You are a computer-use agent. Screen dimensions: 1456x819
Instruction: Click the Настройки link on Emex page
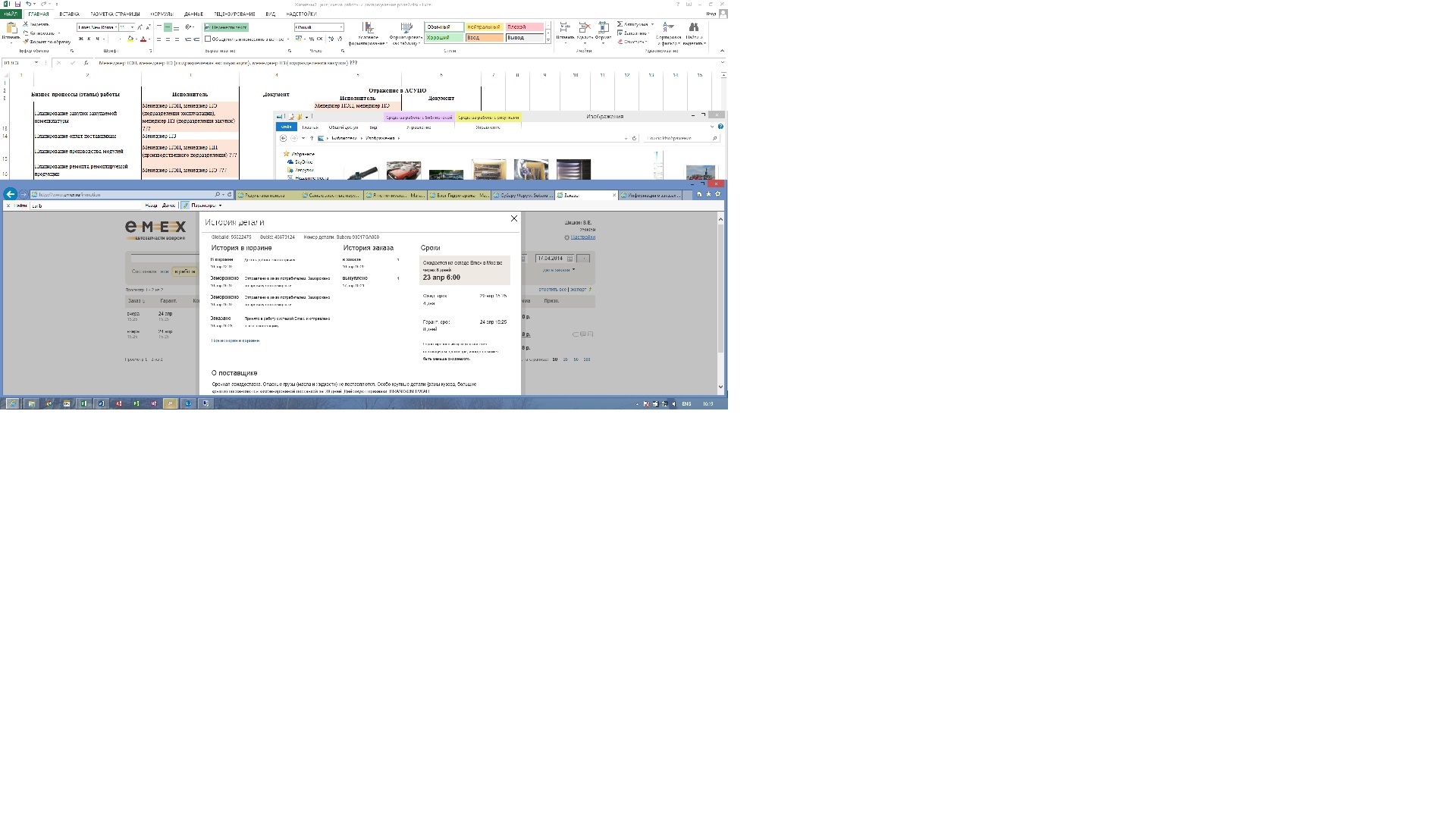(582, 237)
